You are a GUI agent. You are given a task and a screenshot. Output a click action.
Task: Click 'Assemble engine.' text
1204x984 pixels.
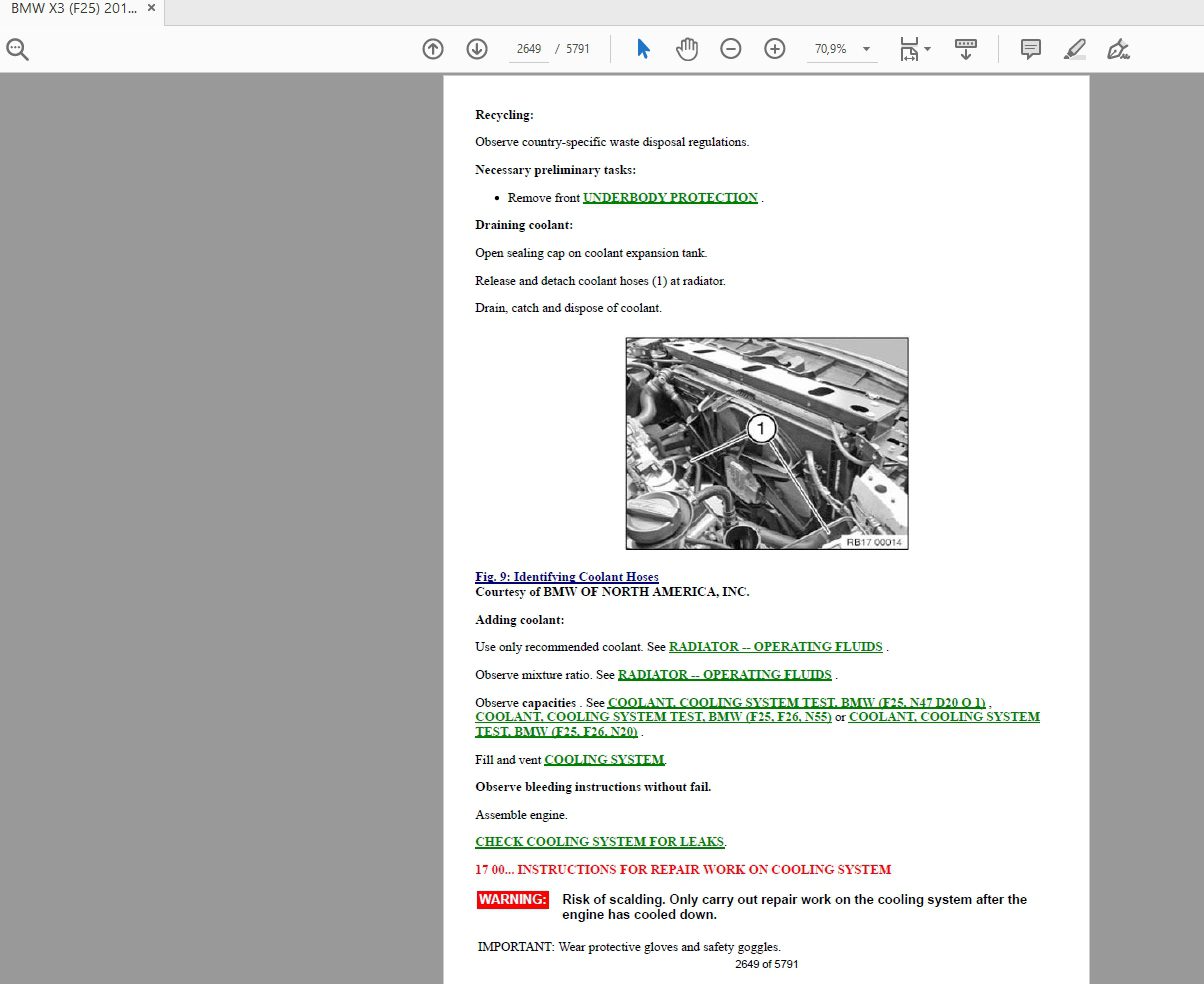click(x=521, y=815)
